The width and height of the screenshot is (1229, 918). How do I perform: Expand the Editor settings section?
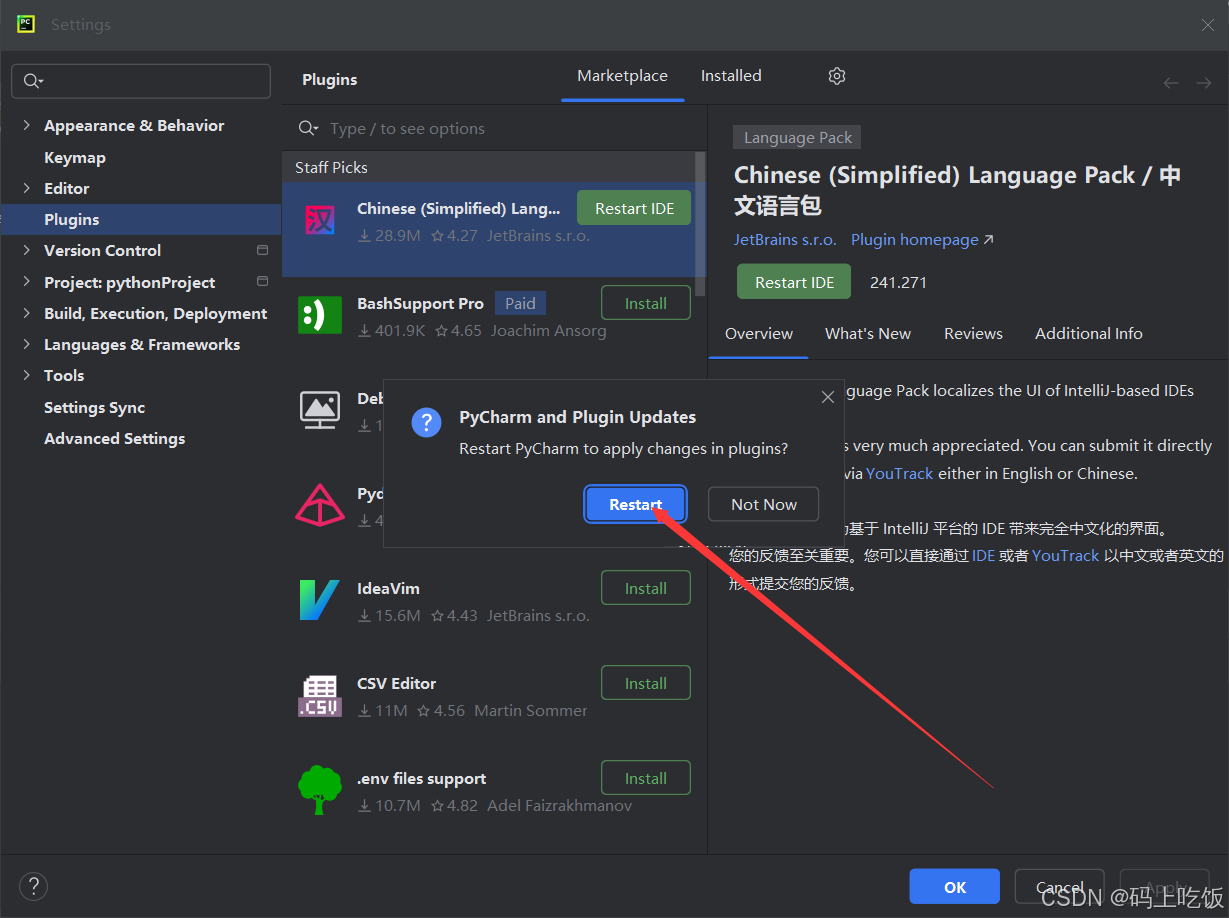tap(26, 188)
